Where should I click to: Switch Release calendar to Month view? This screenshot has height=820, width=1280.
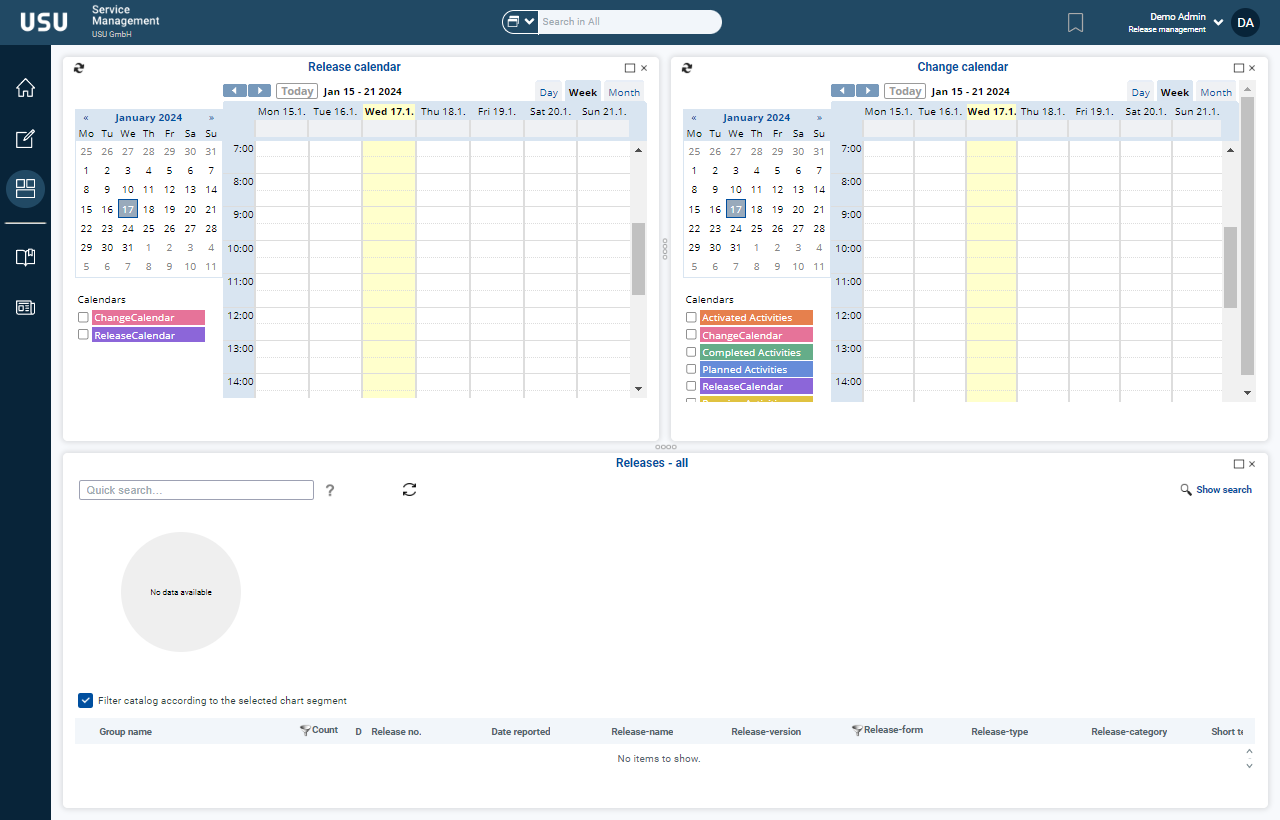(x=624, y=92)
